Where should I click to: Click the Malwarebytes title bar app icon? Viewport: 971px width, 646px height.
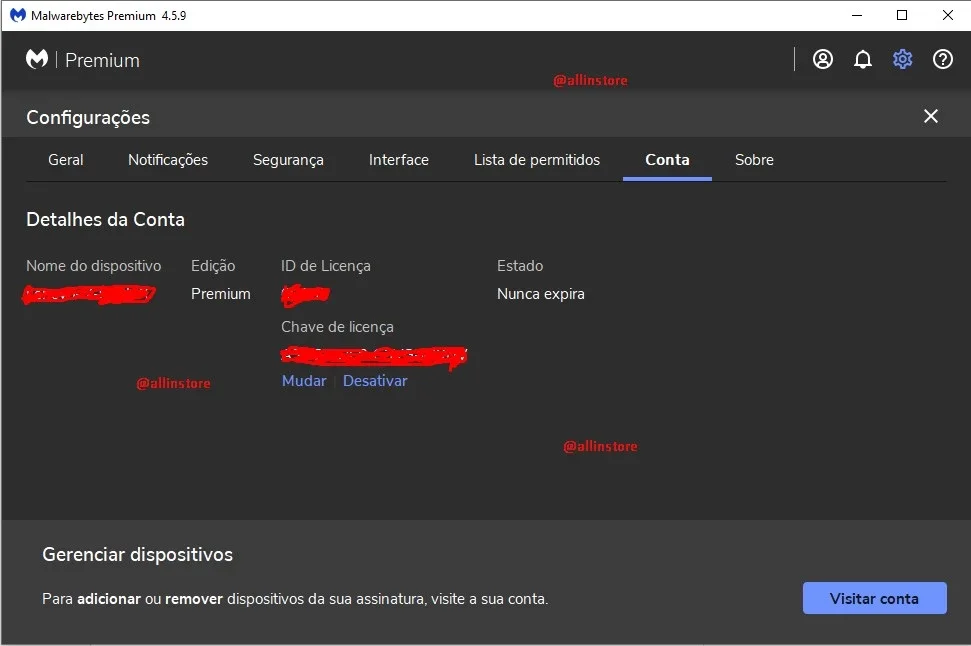tap(18, 15)
